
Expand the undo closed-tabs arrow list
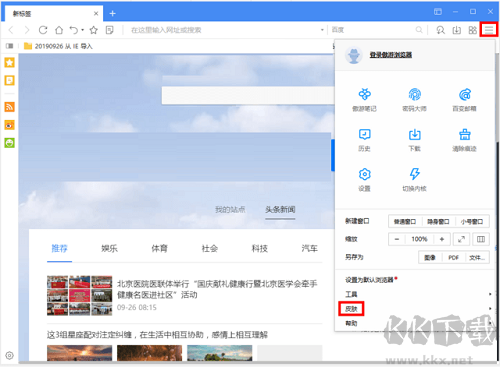83,30
